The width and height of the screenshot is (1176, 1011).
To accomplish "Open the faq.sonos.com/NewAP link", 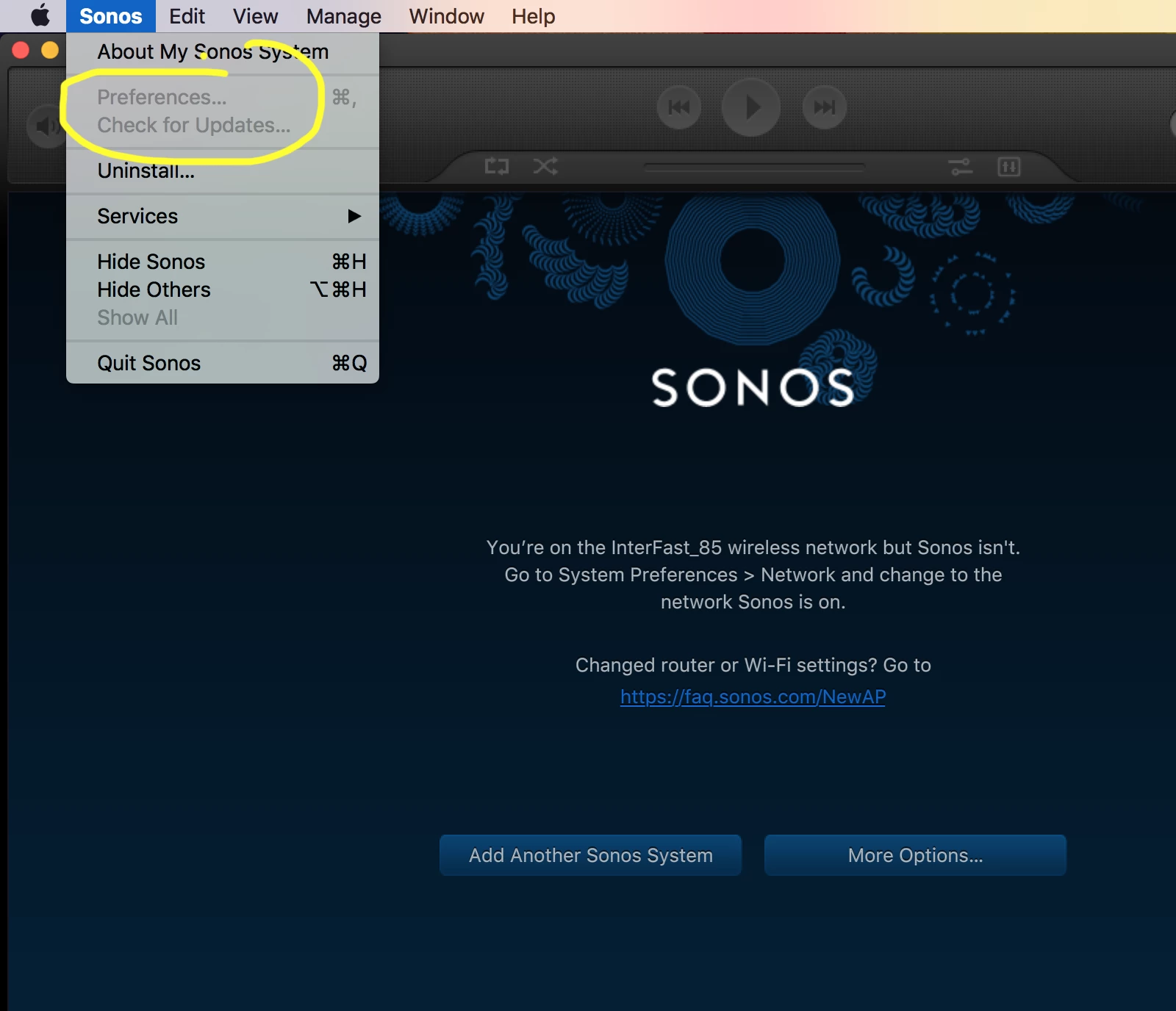I will [753, 697].
